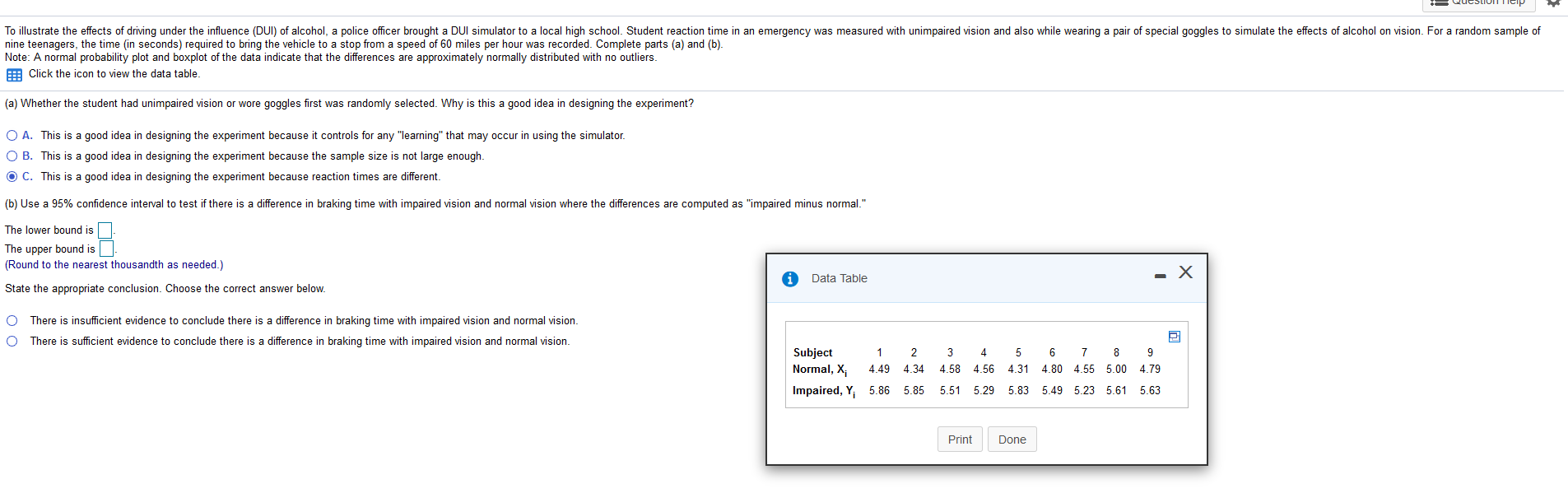The height and width of the screenshot is (493, 1568).
Task: Click the pop-out icon inside the data table
Action: click(x=1174, y=336)
